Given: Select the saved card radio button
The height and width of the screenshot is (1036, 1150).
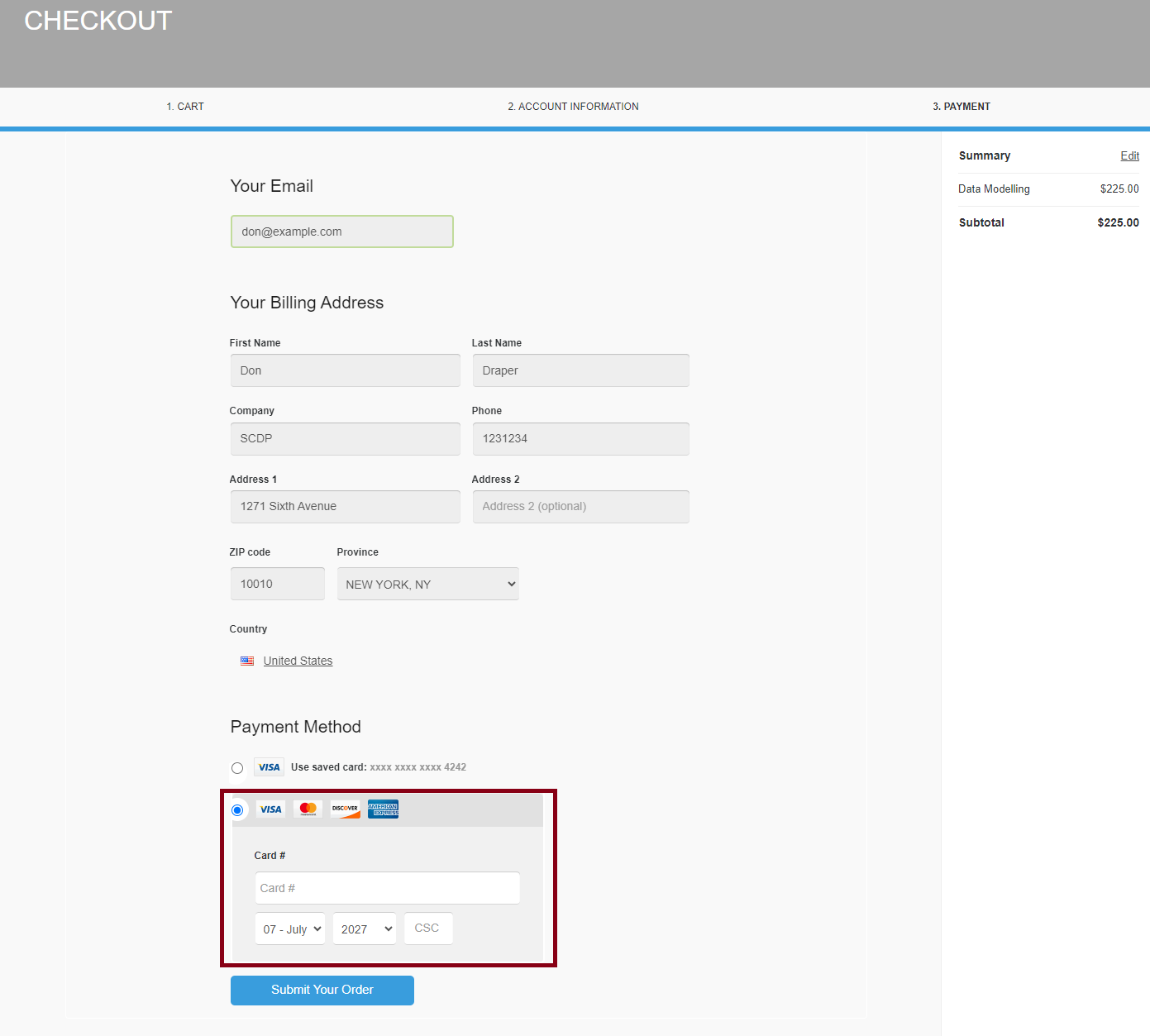Looking at the screenshot, I should (237, 768).
